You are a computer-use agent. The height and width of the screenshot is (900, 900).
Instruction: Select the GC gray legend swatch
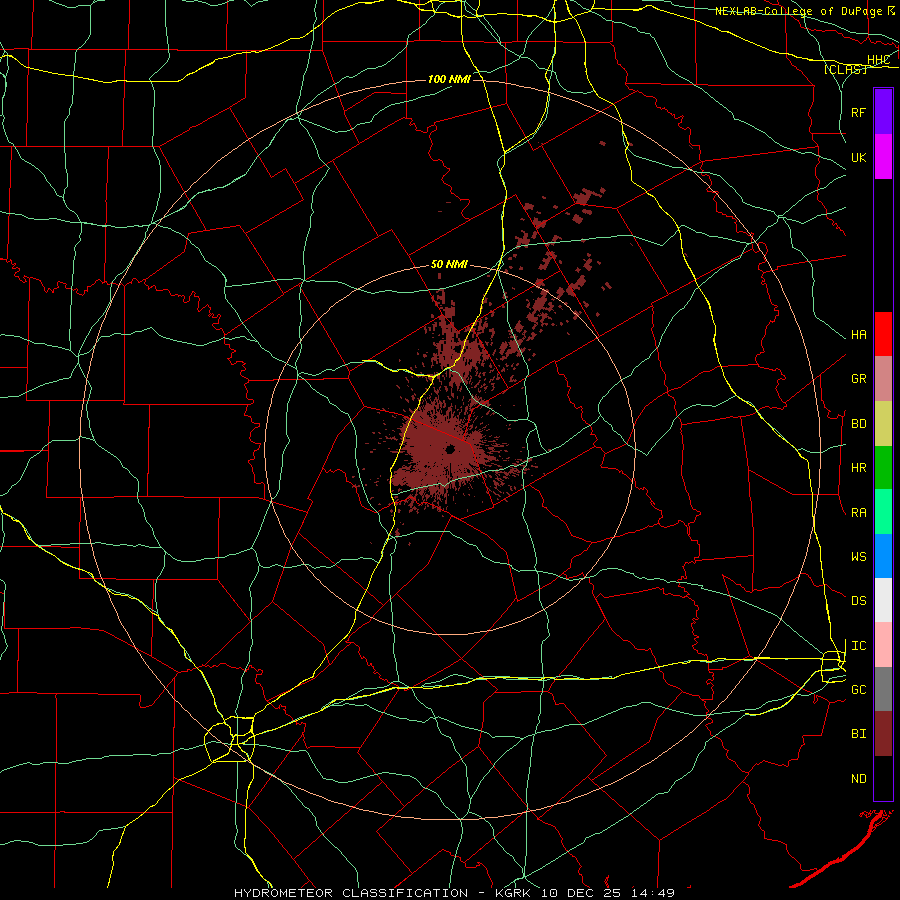click(x=883, y=689)
